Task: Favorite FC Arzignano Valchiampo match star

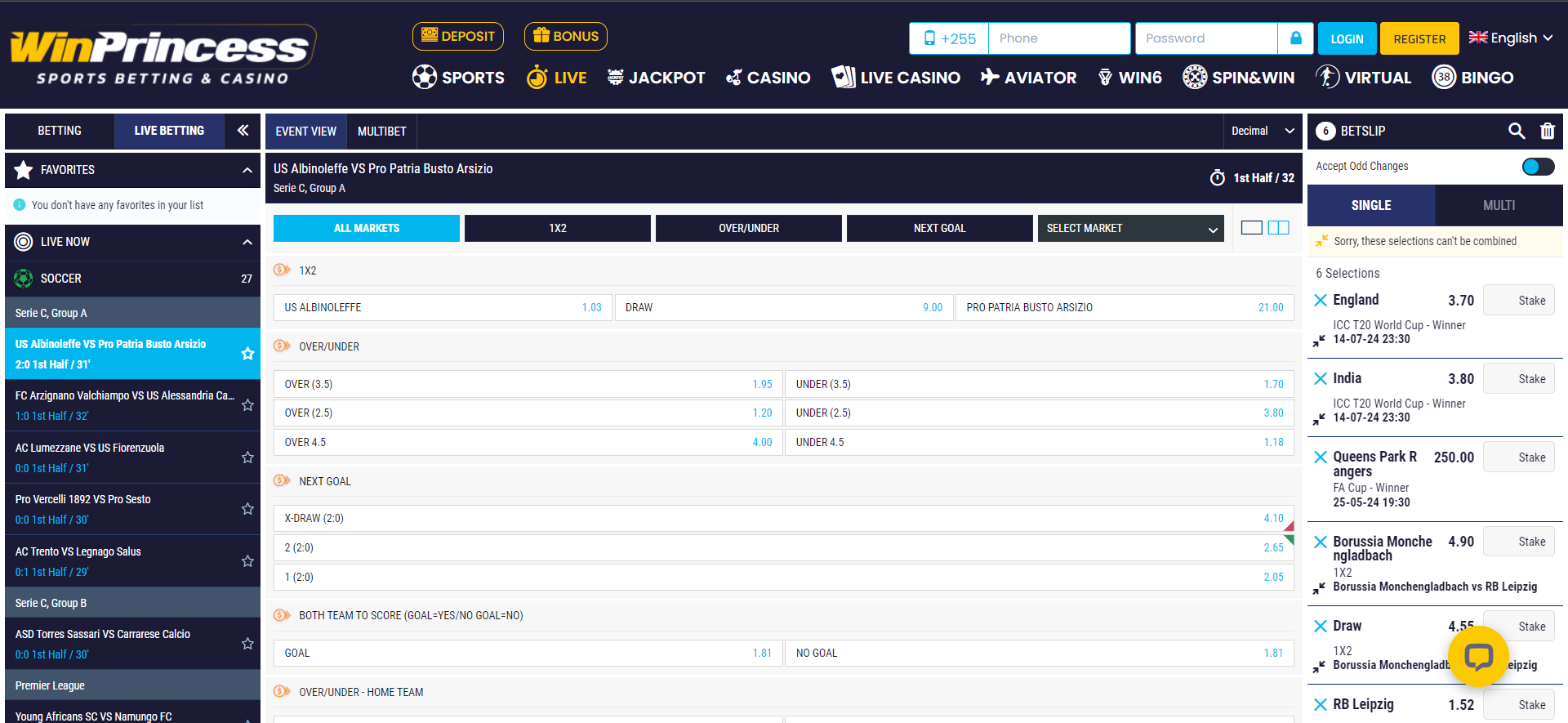Action: pyautogui.click(x=247, y=405)
